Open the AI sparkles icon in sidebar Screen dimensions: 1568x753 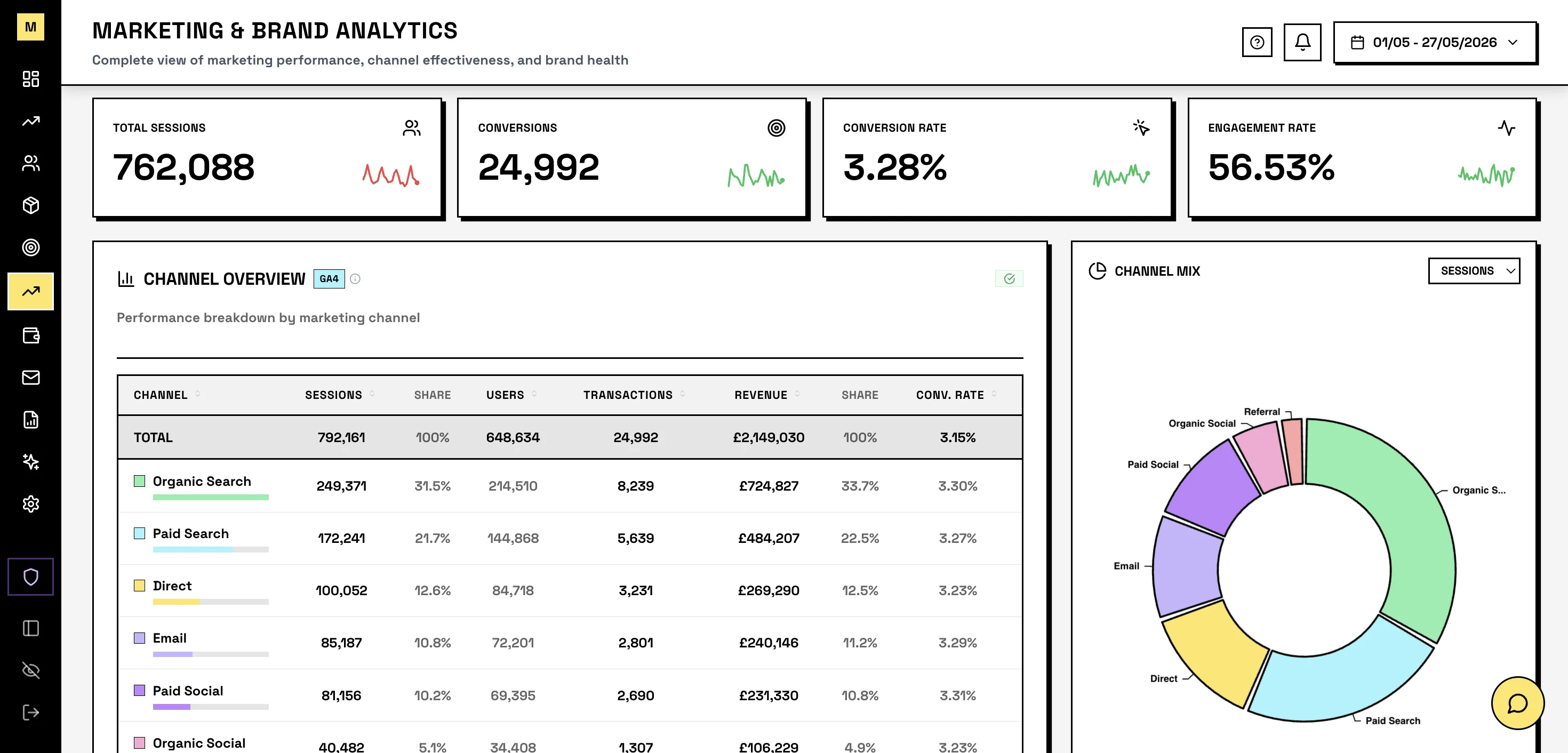point(30,461)
